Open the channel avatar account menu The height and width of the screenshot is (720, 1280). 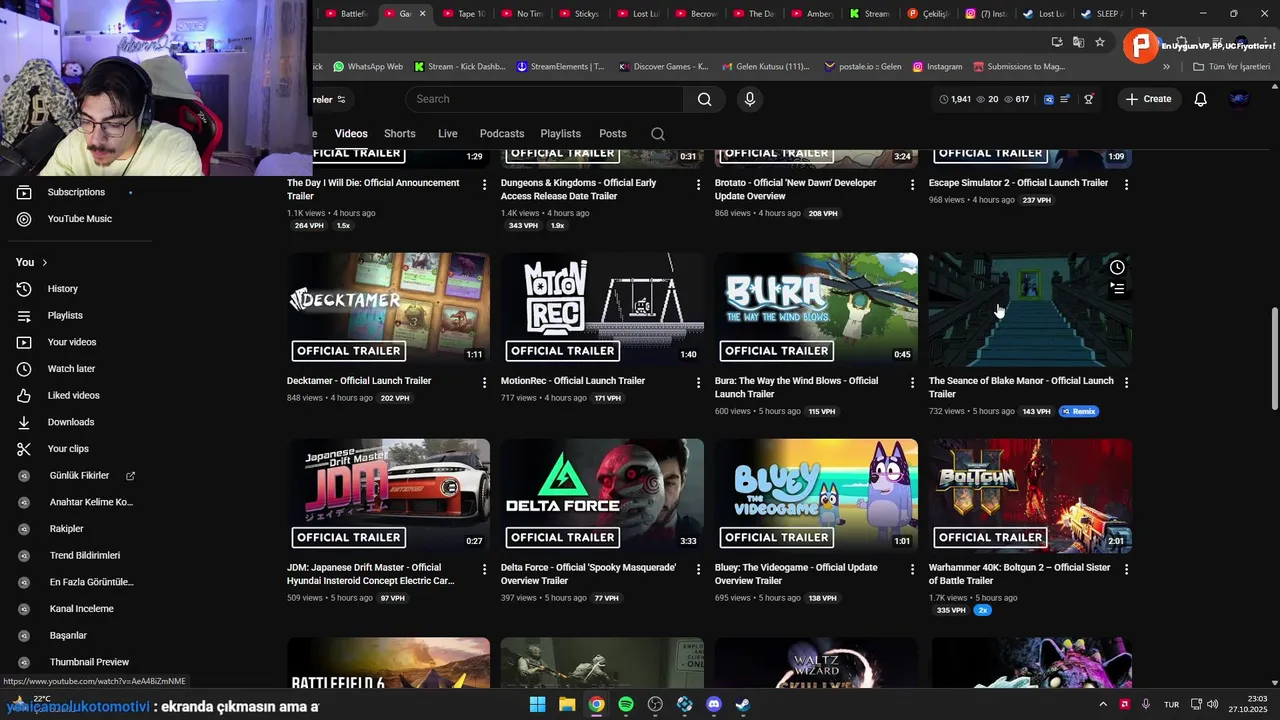(1239, 99)
